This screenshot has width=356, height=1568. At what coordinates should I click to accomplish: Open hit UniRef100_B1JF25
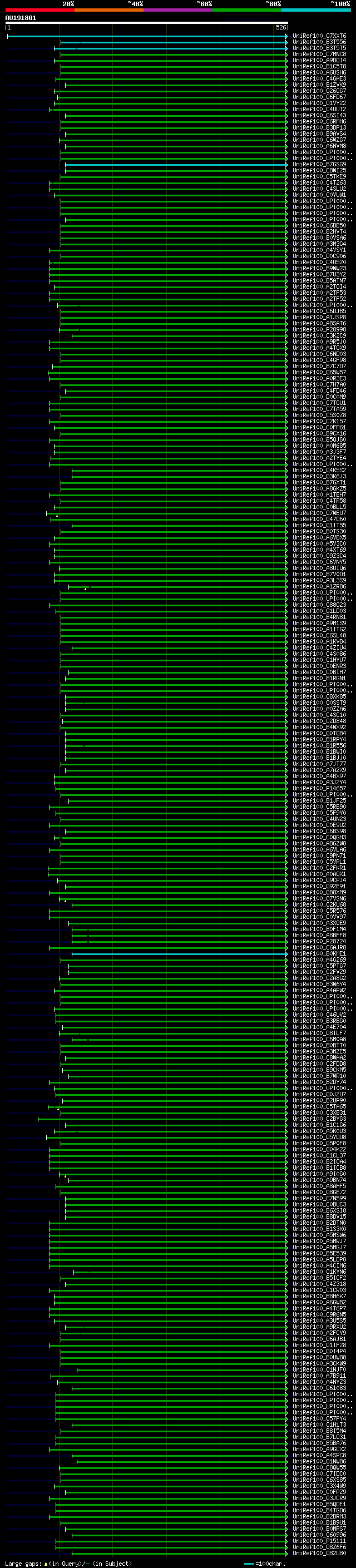[319, 800]
